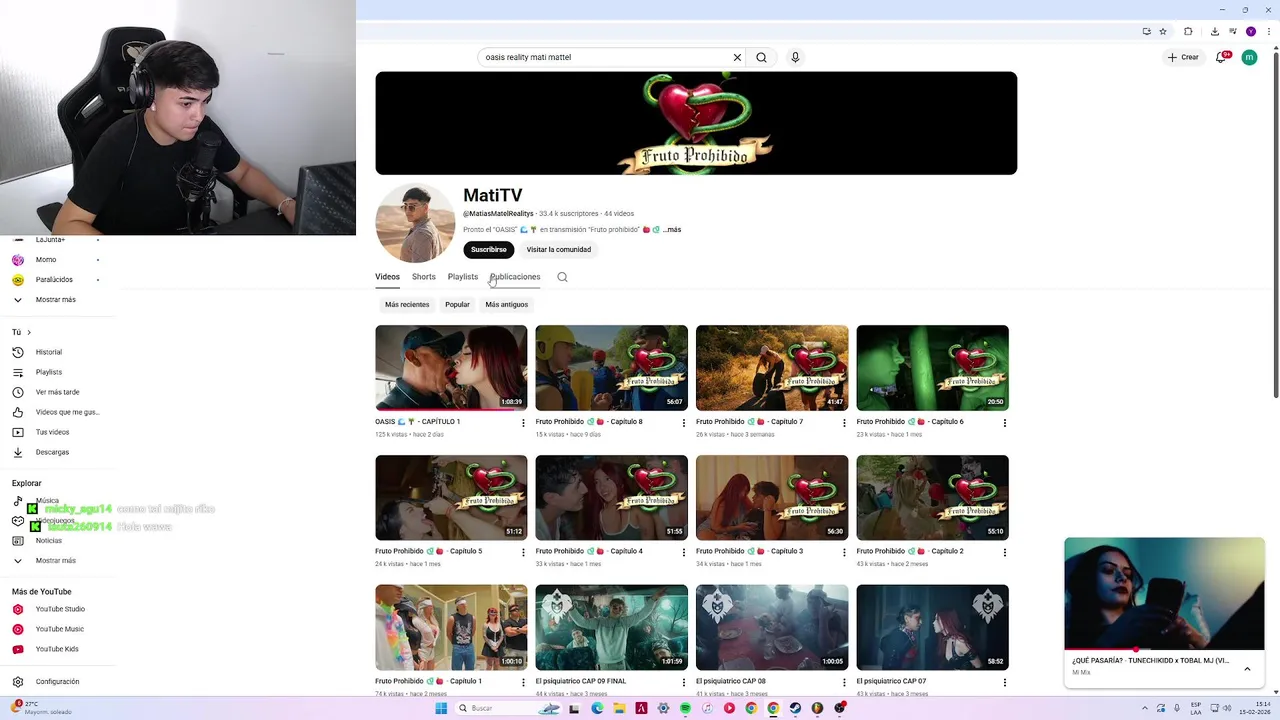
Task: Expand 'Mostrar más' under subscriptions list
Action: pyautogui.click(x=56, y=300)
